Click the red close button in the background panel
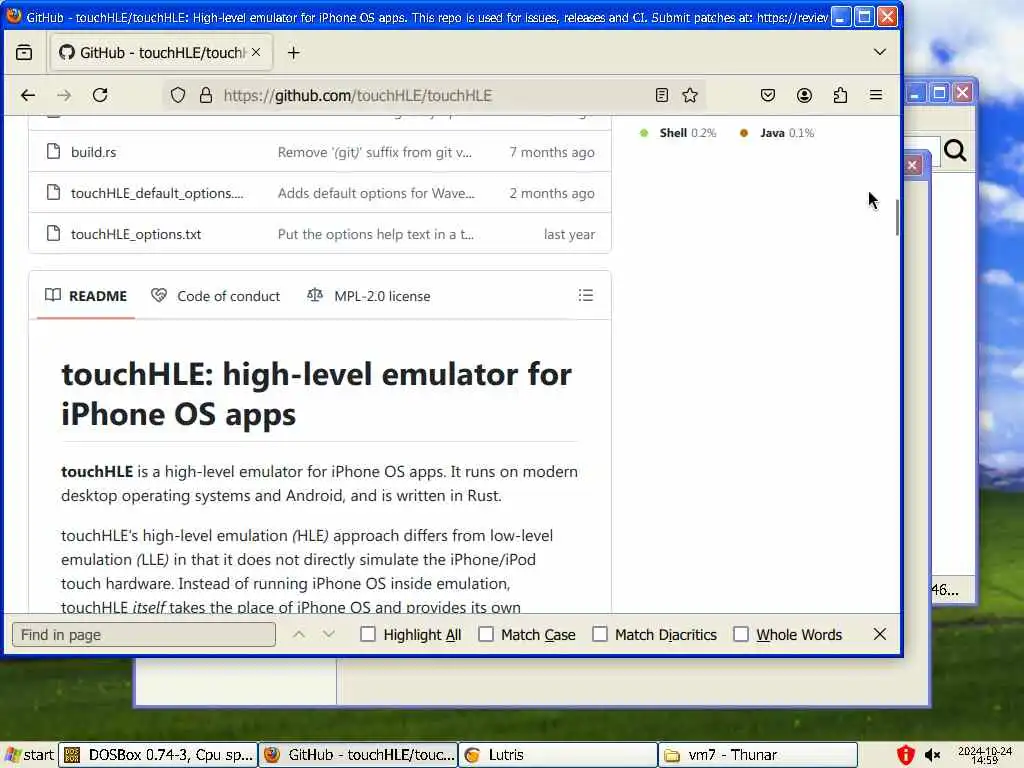The image size is (1024, 768). coord(912,165)
